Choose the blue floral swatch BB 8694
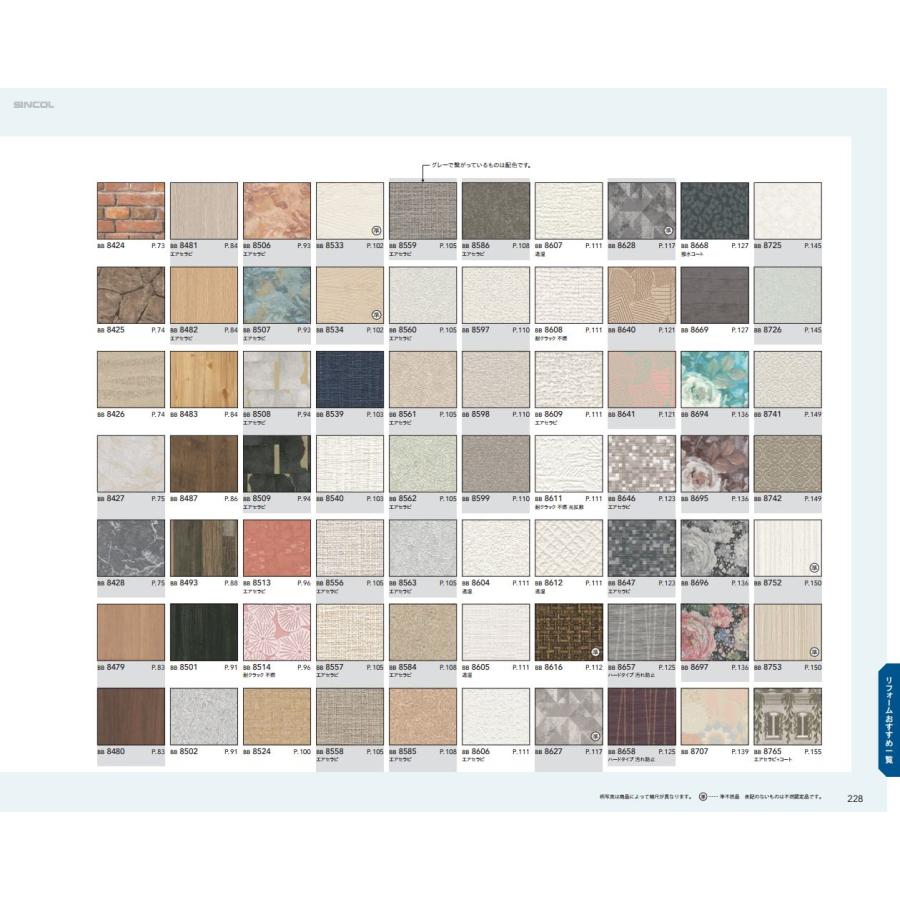Viewport: 900px width, 900px height. 715,379
